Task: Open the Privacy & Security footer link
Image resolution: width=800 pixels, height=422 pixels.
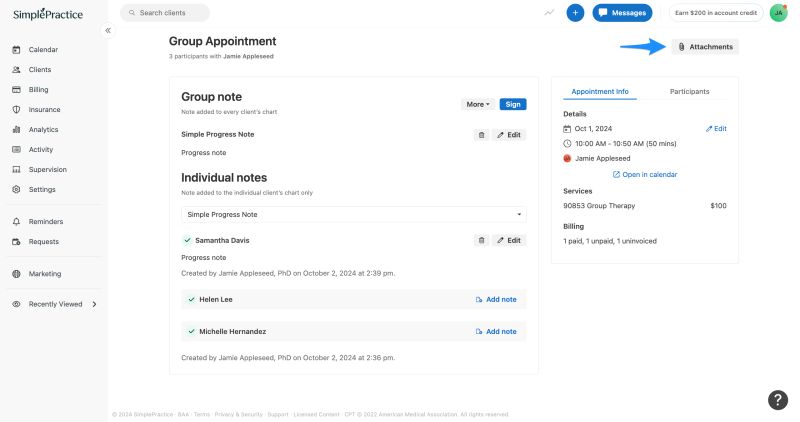Action: (238, 414)
